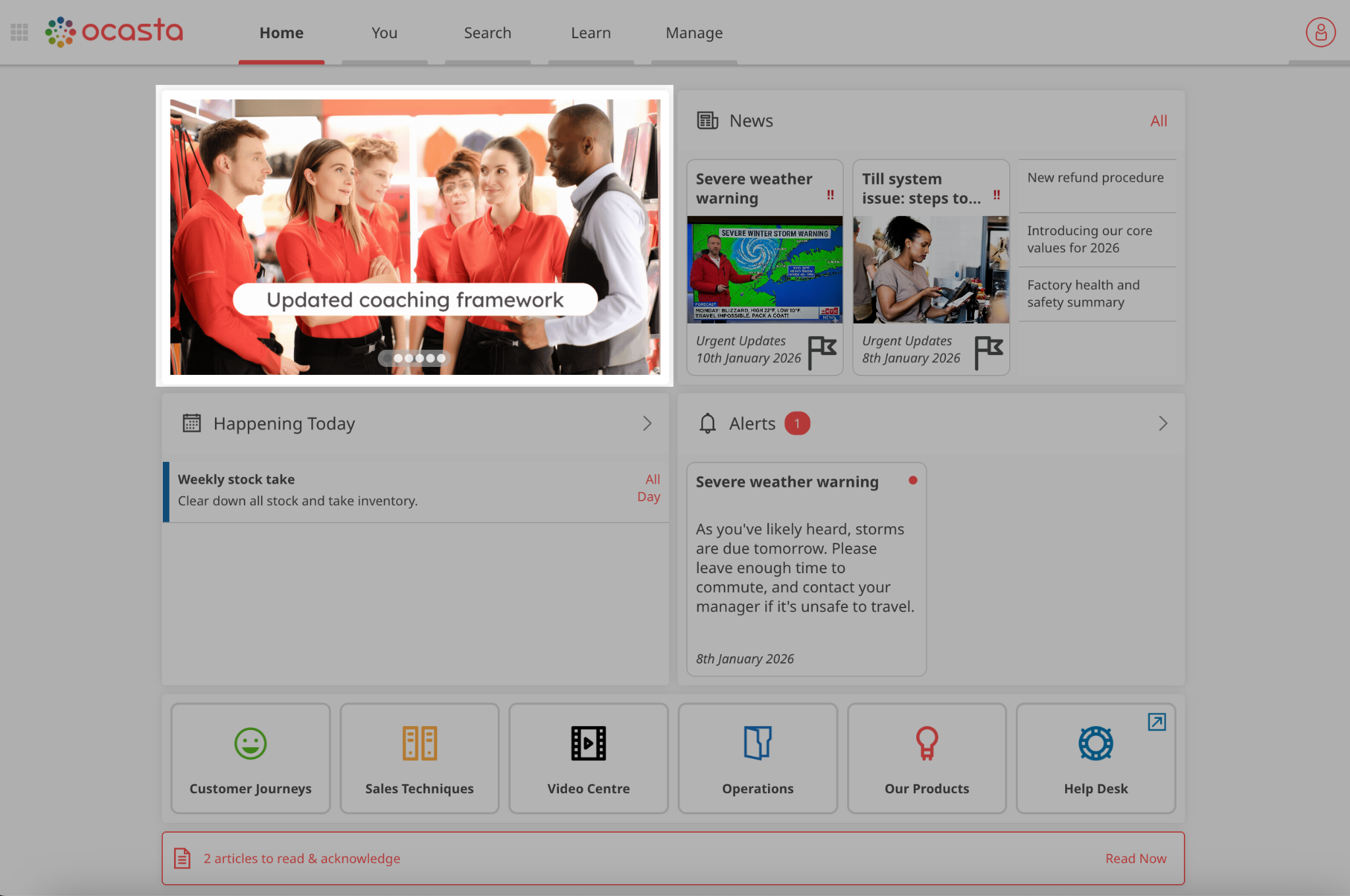1350x896 pixels.
Task: Expand Happening Today with chevron arrow
Action: pyautogui.click(x=647, y=424)
